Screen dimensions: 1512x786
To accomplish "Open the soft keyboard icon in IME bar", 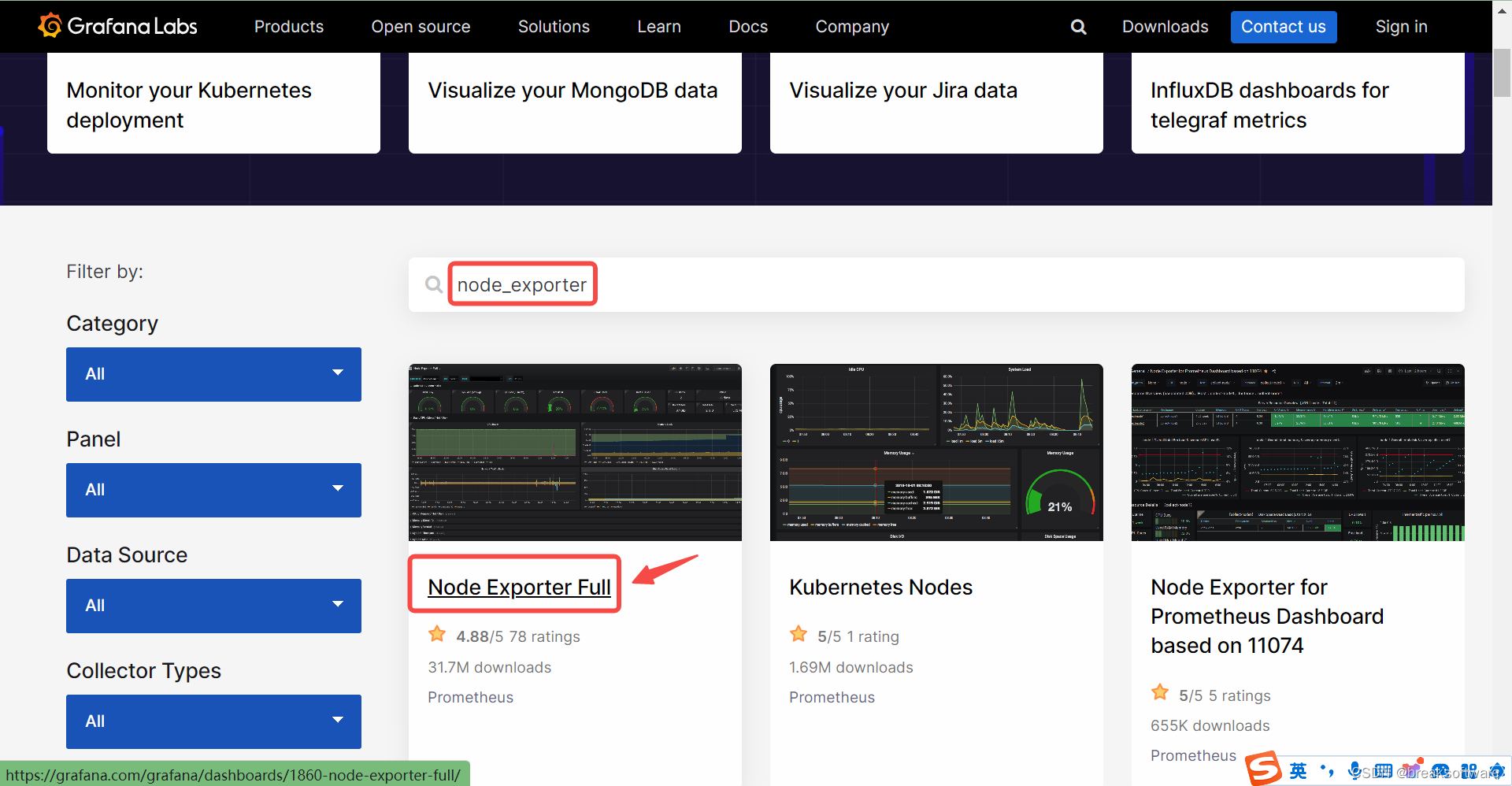I will [x=1383, y=770].
